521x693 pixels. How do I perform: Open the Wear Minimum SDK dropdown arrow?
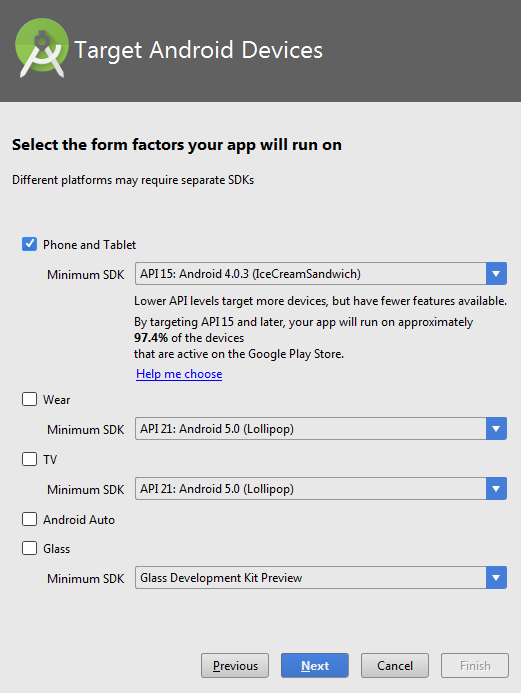tap(496, 428)
